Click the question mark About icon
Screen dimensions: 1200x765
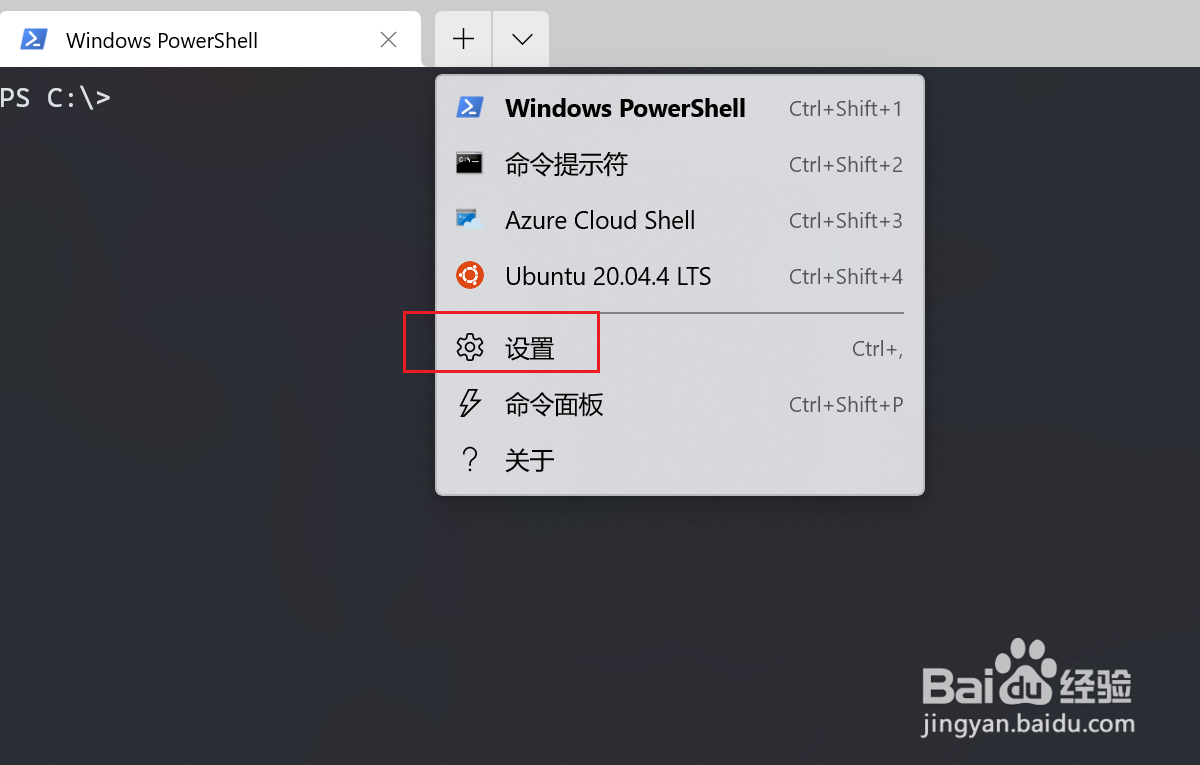click(x=469, y=460)
